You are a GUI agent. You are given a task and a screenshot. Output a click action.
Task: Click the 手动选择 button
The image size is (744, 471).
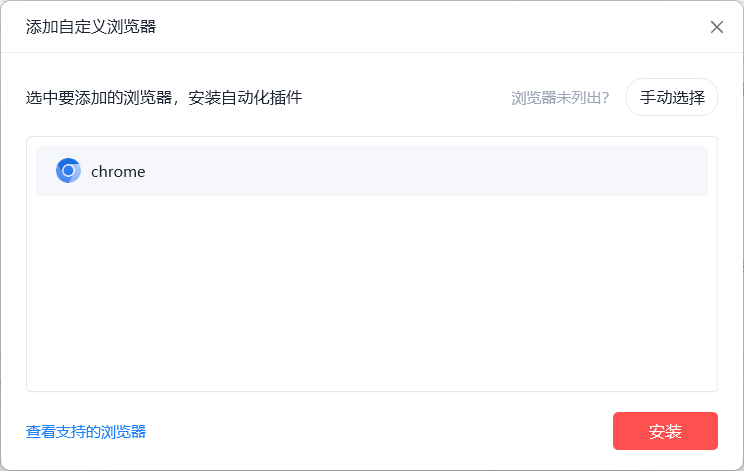click(x=672, y=97)
